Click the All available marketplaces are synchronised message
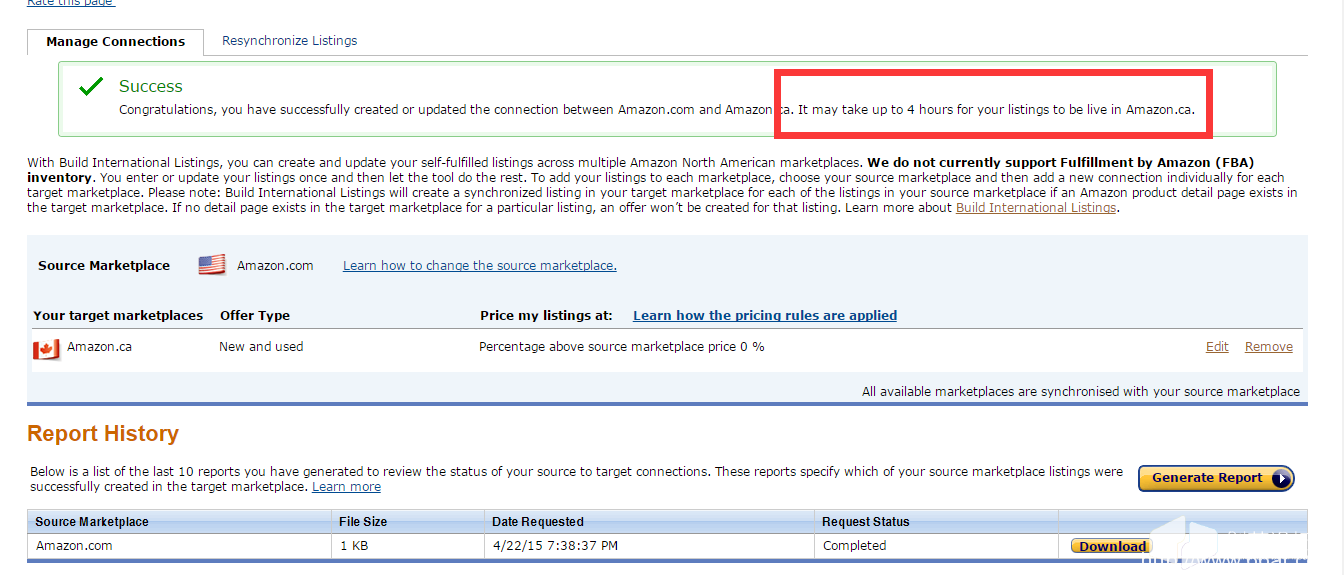1344x575 pixels. [x=1081, y=392]
